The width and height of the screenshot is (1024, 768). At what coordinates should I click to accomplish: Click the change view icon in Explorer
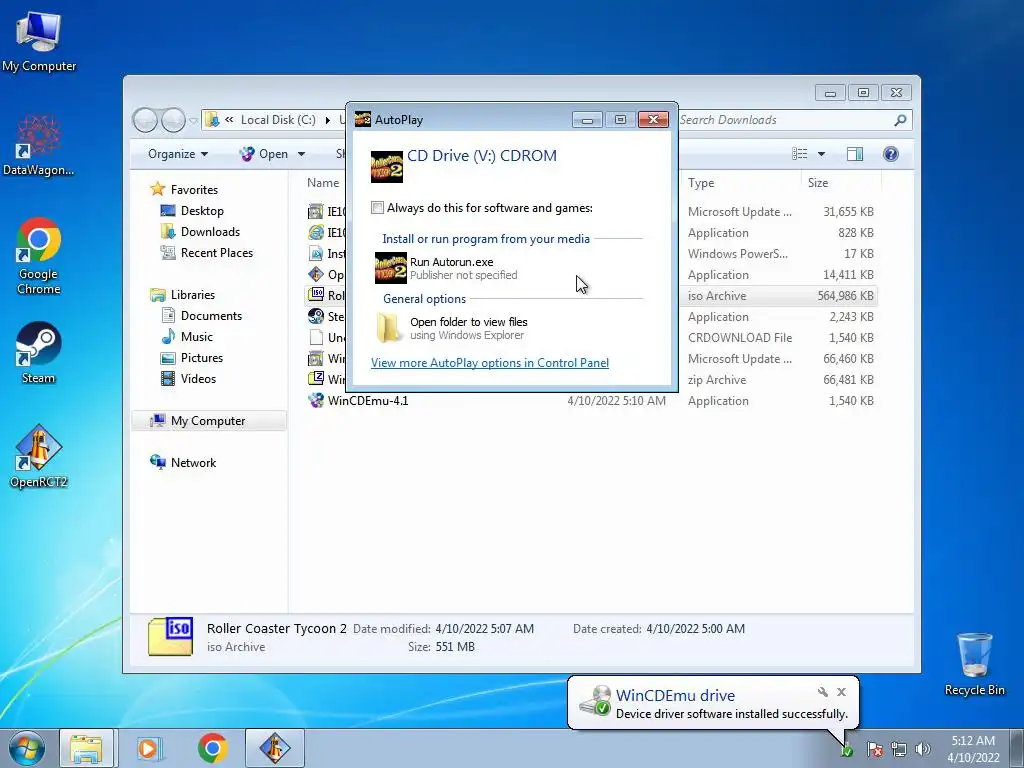tap(799, 153)
